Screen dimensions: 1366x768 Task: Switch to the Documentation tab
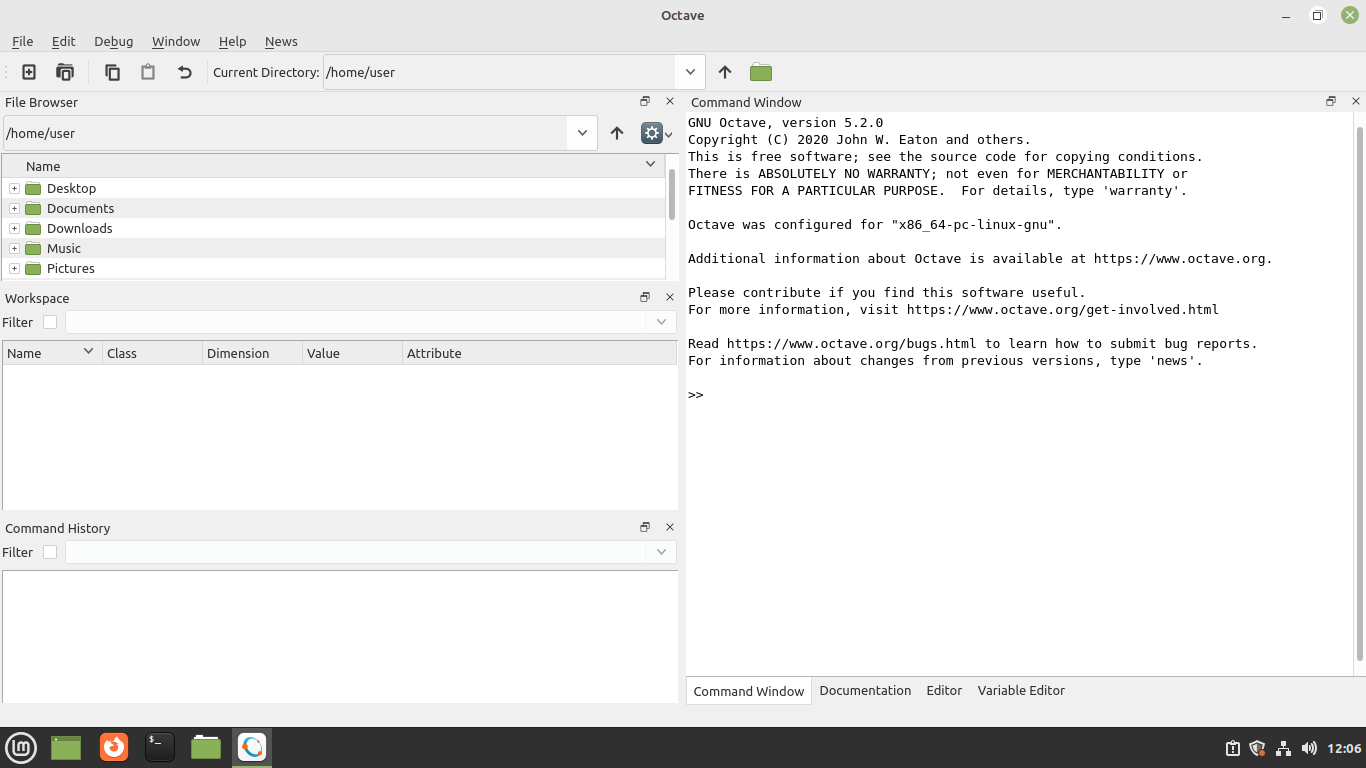coord(865,690)
